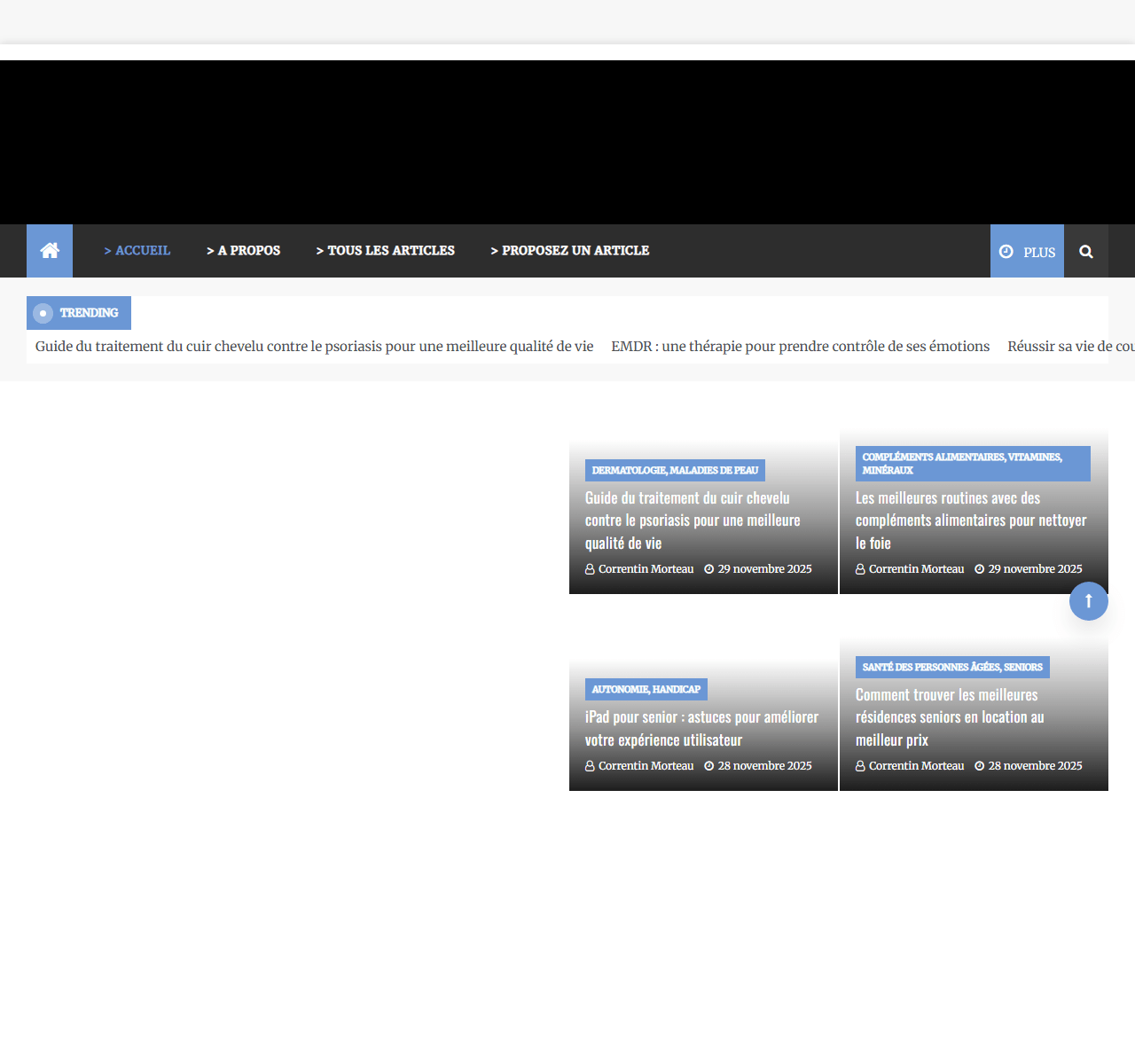Viewport: 1135px width, 1064px height.
Task: Open the search magnifier icon
Action: pos(1085,252)
